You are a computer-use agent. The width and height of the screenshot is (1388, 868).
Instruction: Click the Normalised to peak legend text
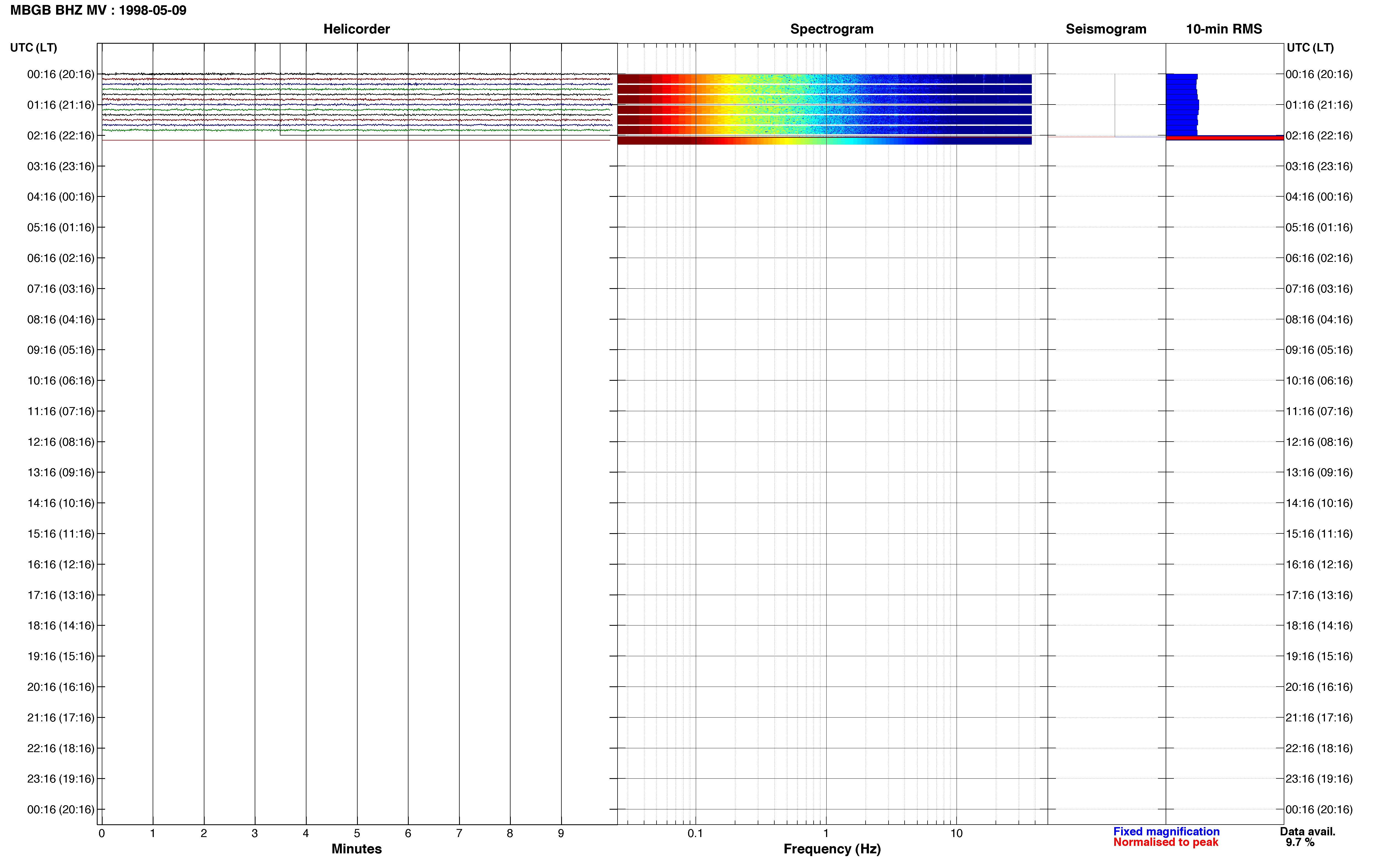pos(1165,842)
